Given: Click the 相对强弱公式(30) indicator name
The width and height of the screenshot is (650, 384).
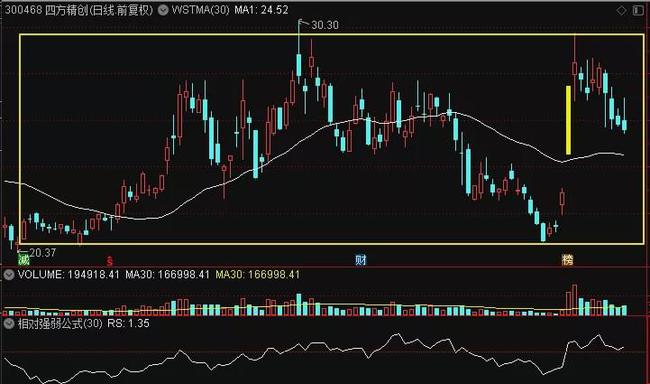Looking at the screenshot, I should 60,323.
